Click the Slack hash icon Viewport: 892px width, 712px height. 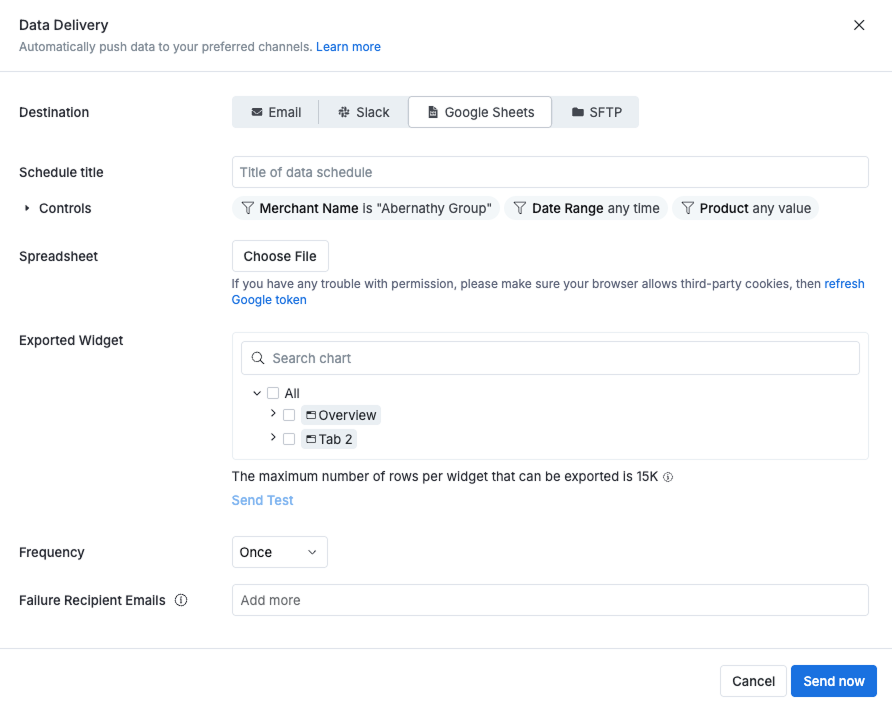point(344,112)
